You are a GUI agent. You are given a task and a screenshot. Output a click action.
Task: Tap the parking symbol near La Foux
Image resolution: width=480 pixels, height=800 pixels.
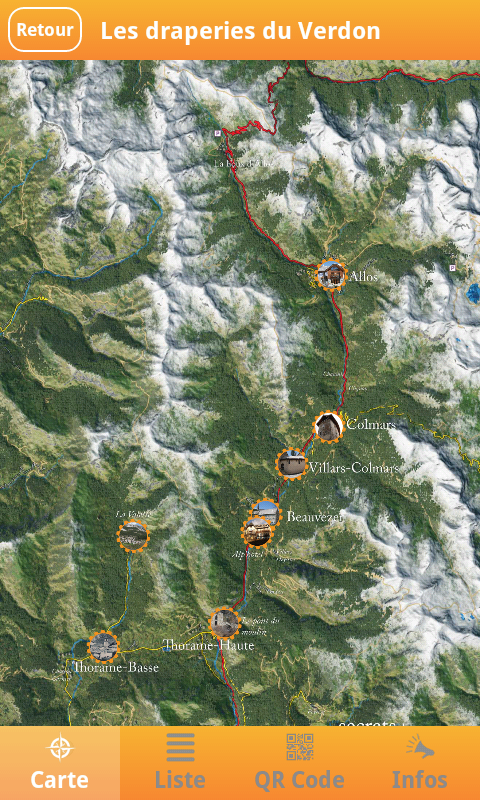coord(219,133)
